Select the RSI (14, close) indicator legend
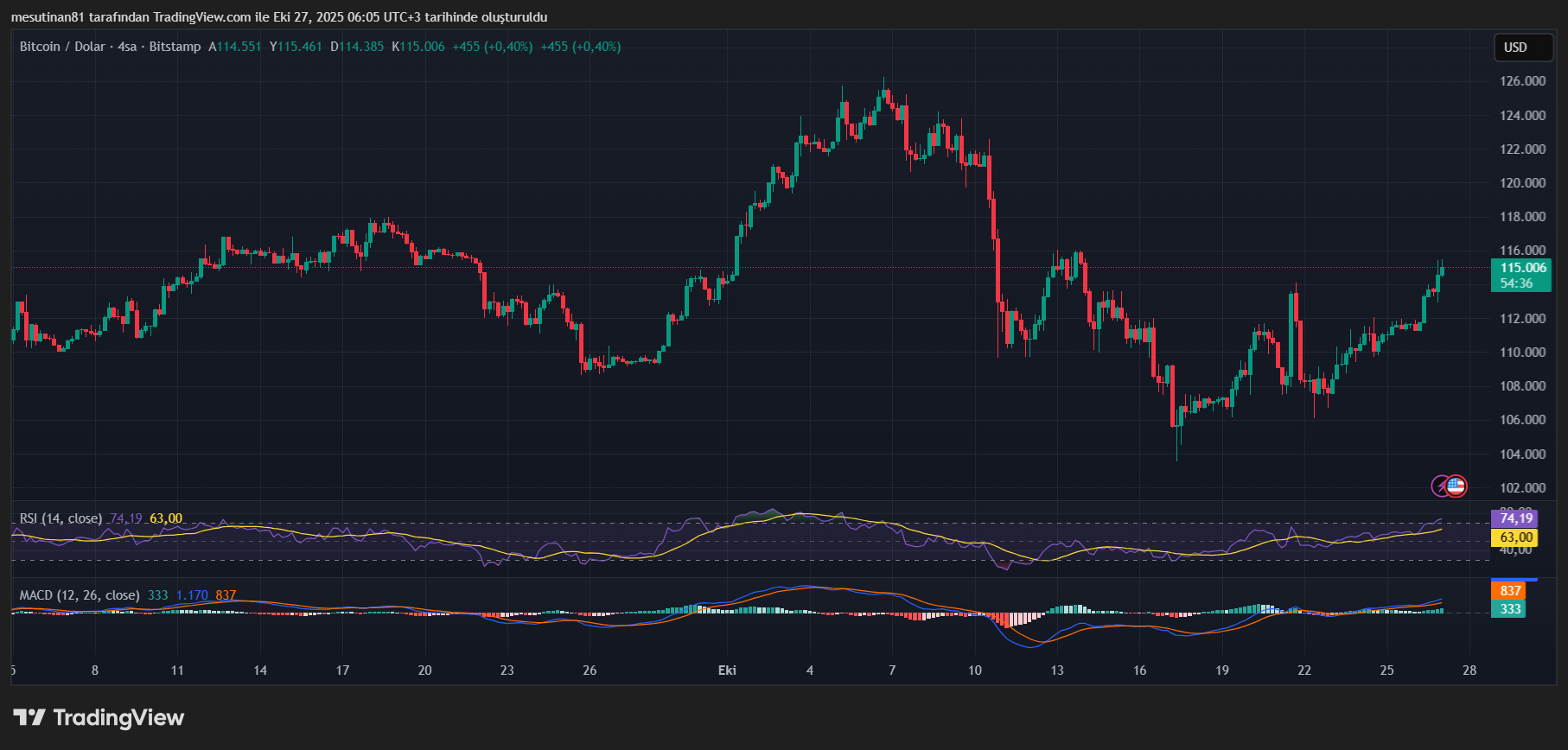This screenshot has height=750, width=1568. click(61, 518)
